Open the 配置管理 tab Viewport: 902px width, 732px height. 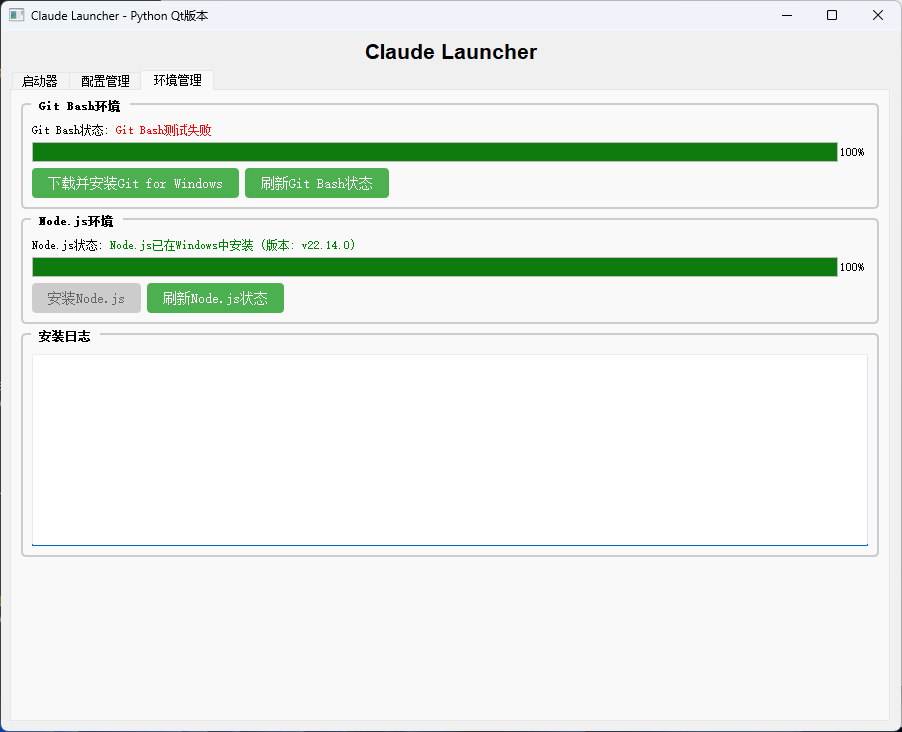tap(105, 81)
